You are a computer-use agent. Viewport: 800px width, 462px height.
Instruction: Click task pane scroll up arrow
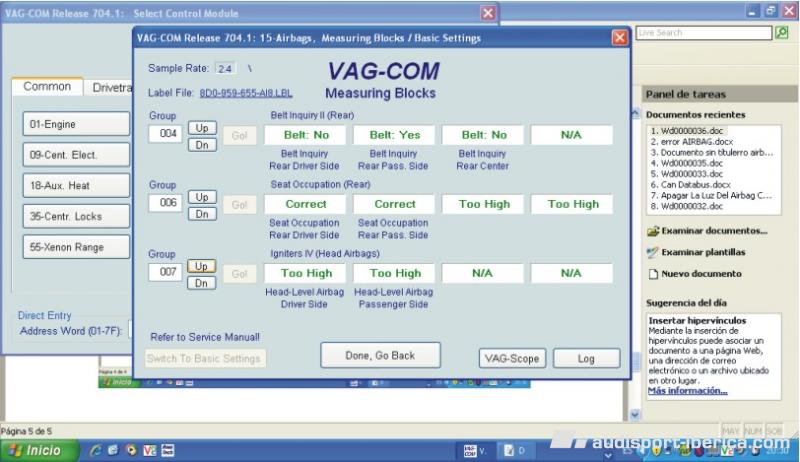(636, 113)
